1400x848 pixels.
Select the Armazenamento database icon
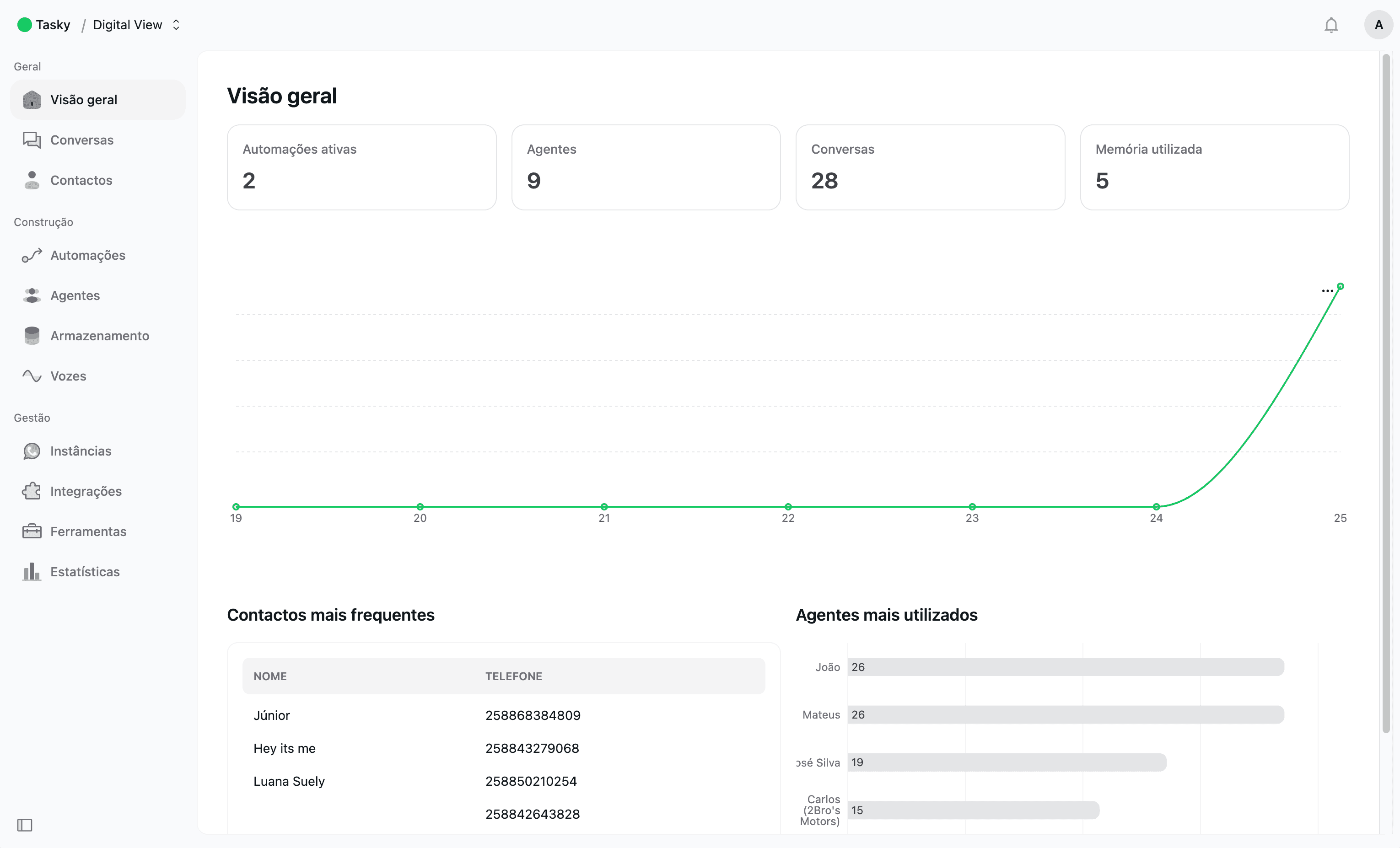click(x=32, y=336)
